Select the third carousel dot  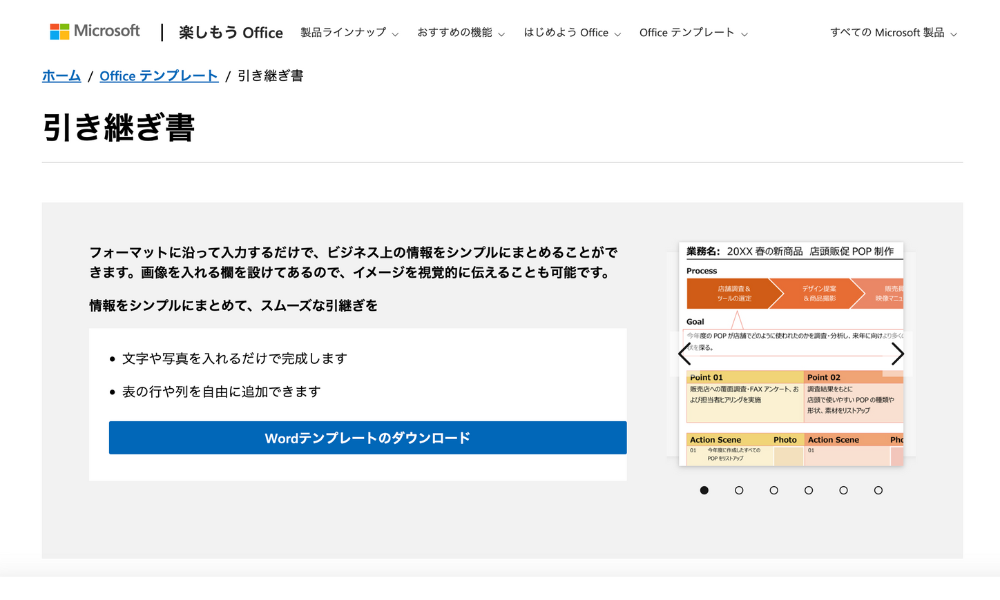[x=774, y=490]
